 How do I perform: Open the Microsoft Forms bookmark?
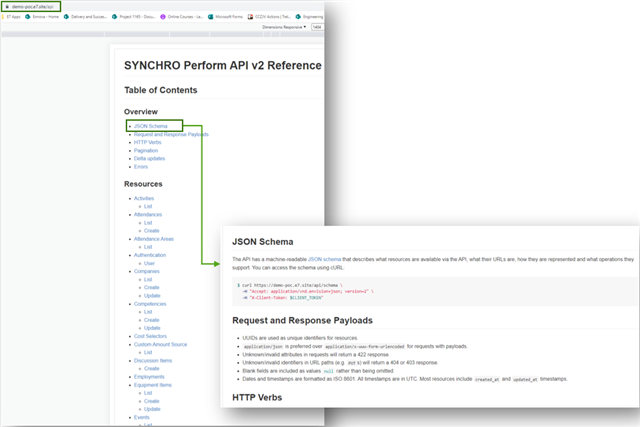225,17
